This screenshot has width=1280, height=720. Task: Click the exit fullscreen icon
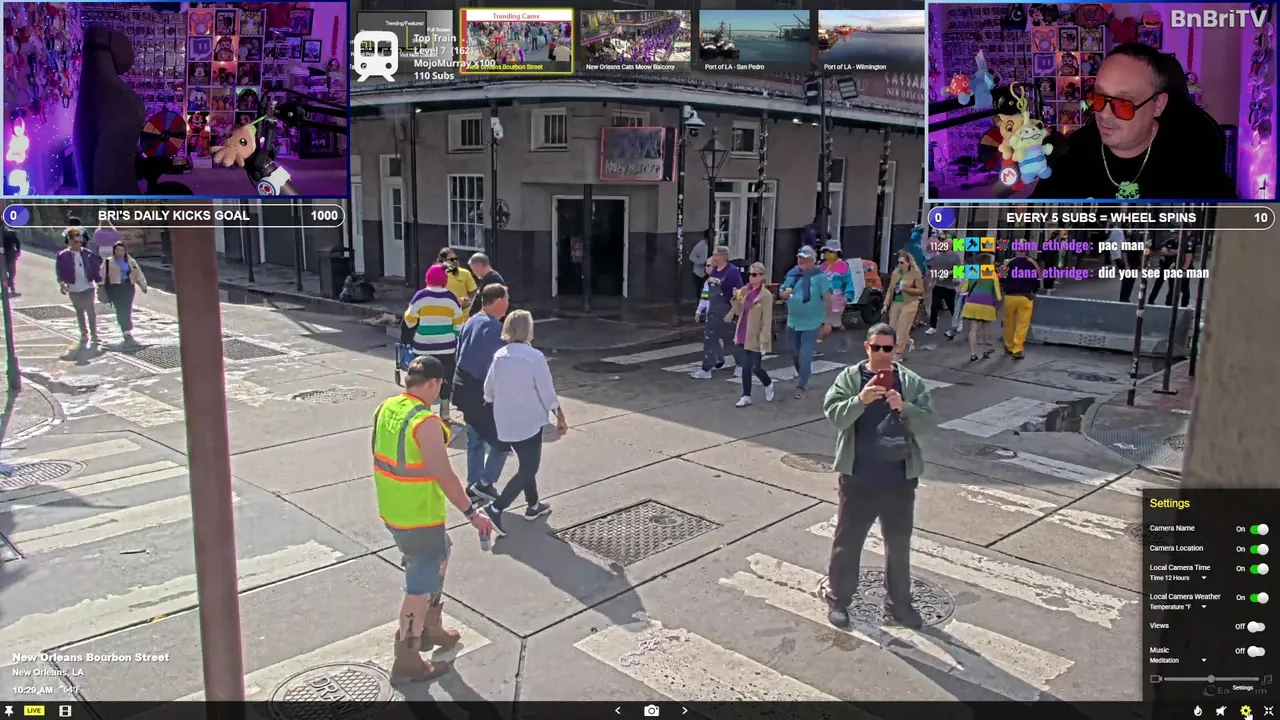tap(1268, 711)
